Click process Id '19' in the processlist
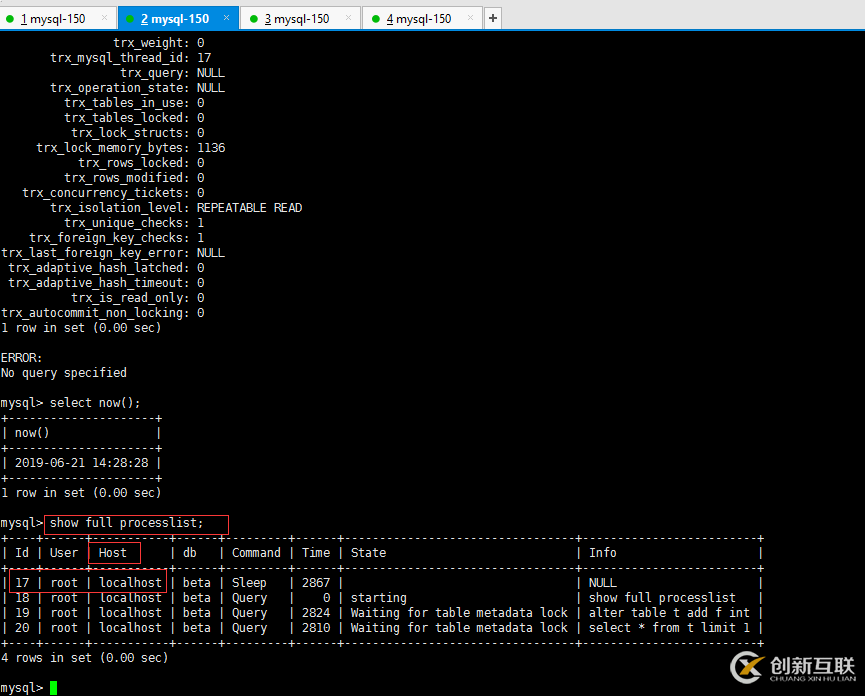 click(22, 613)
